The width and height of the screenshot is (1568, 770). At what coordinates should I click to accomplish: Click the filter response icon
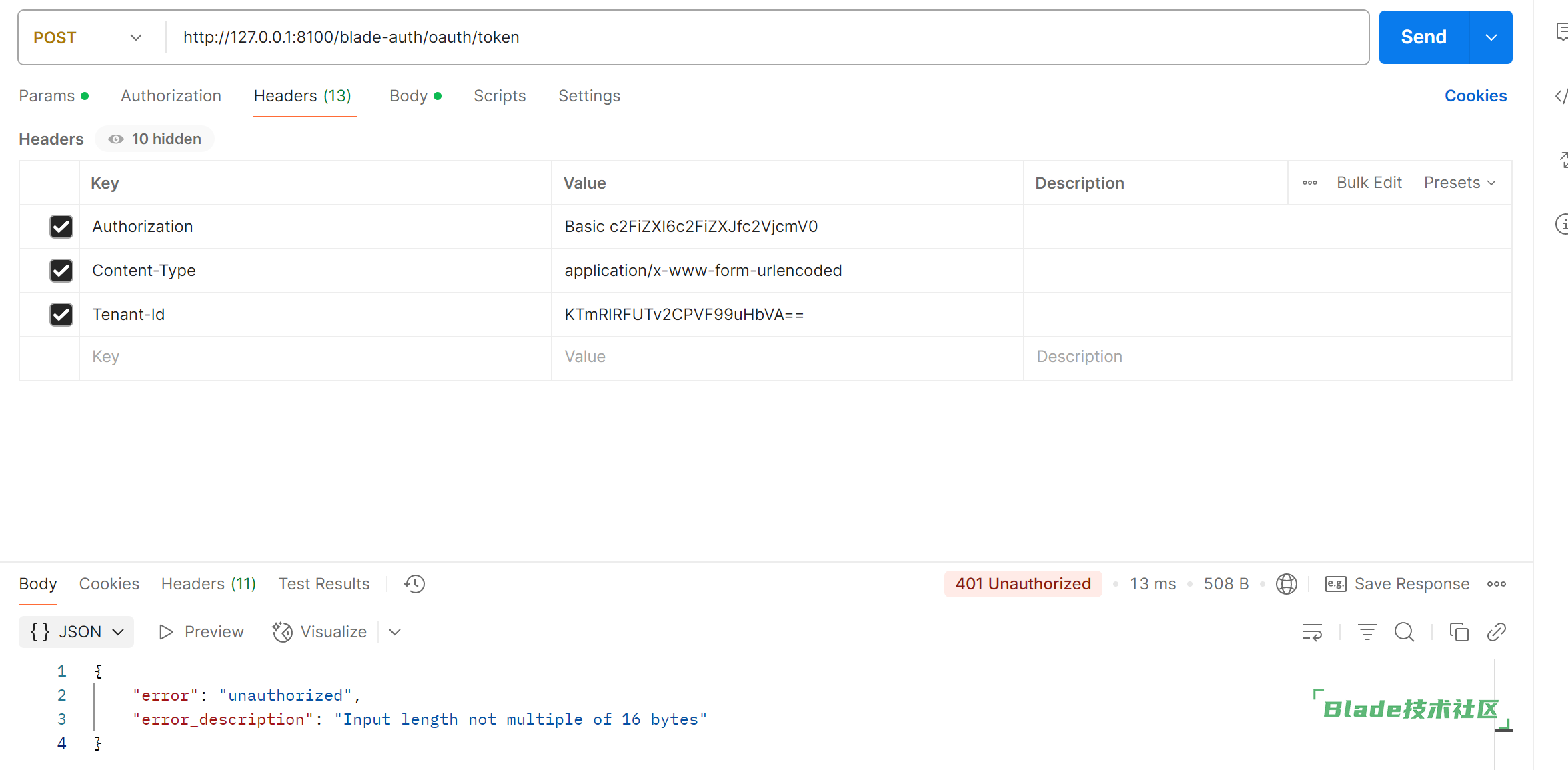pos(1367,632)
